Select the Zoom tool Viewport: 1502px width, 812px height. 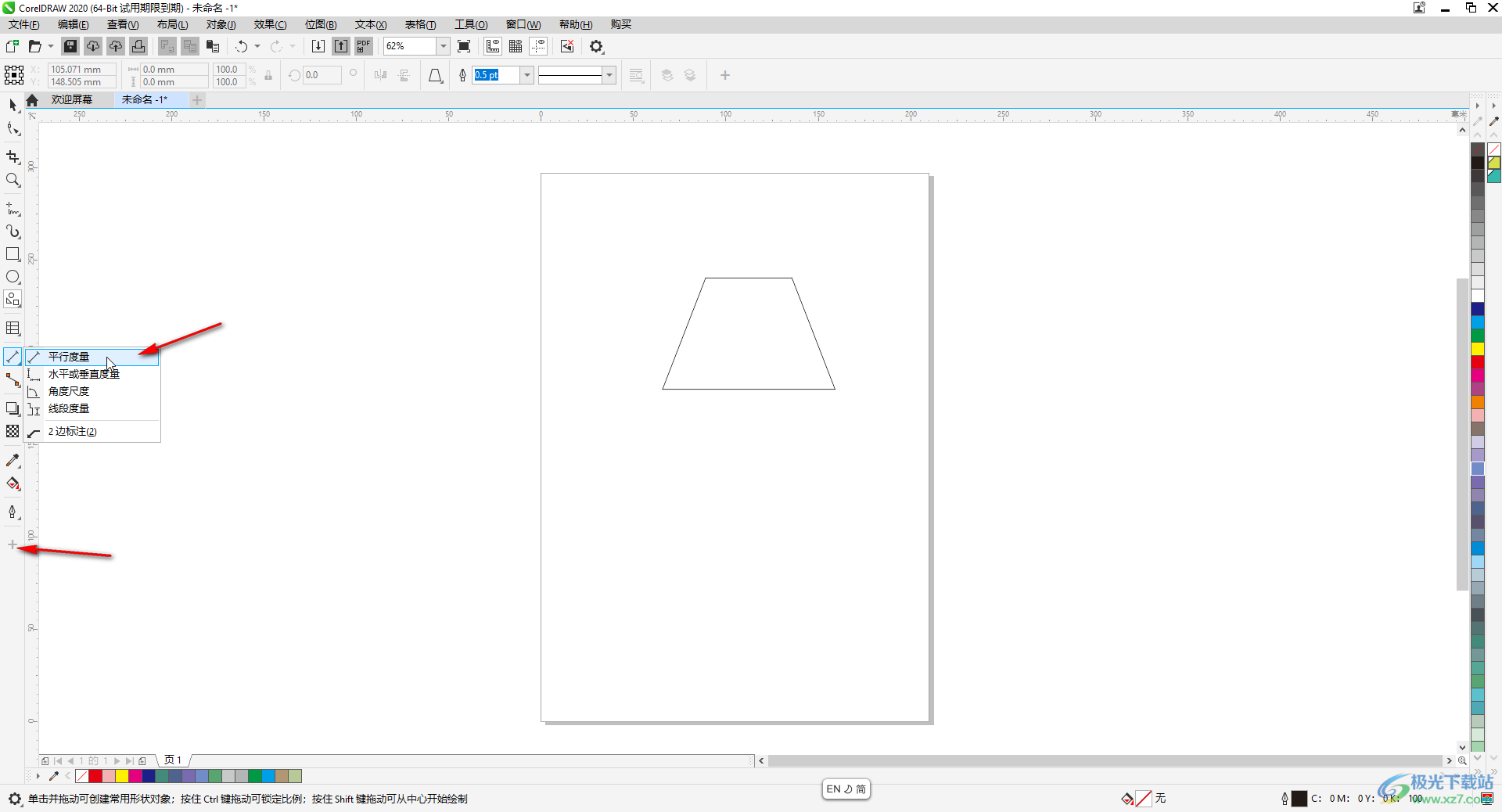[13, 180]
